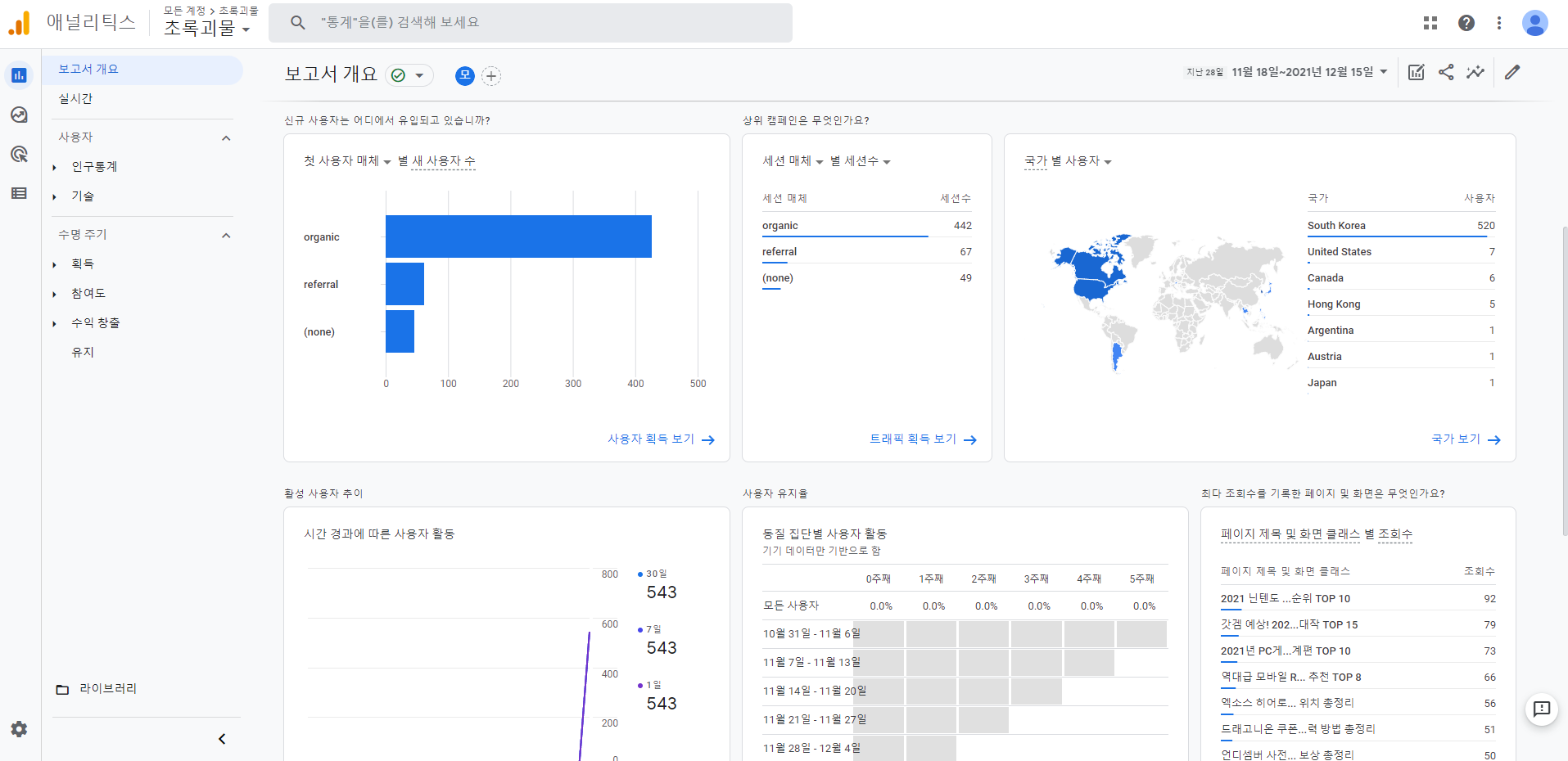Click the arrow next to 사용자 획득 보기
The height and width of the screenshot is (761, 1568).
(708, 440)
